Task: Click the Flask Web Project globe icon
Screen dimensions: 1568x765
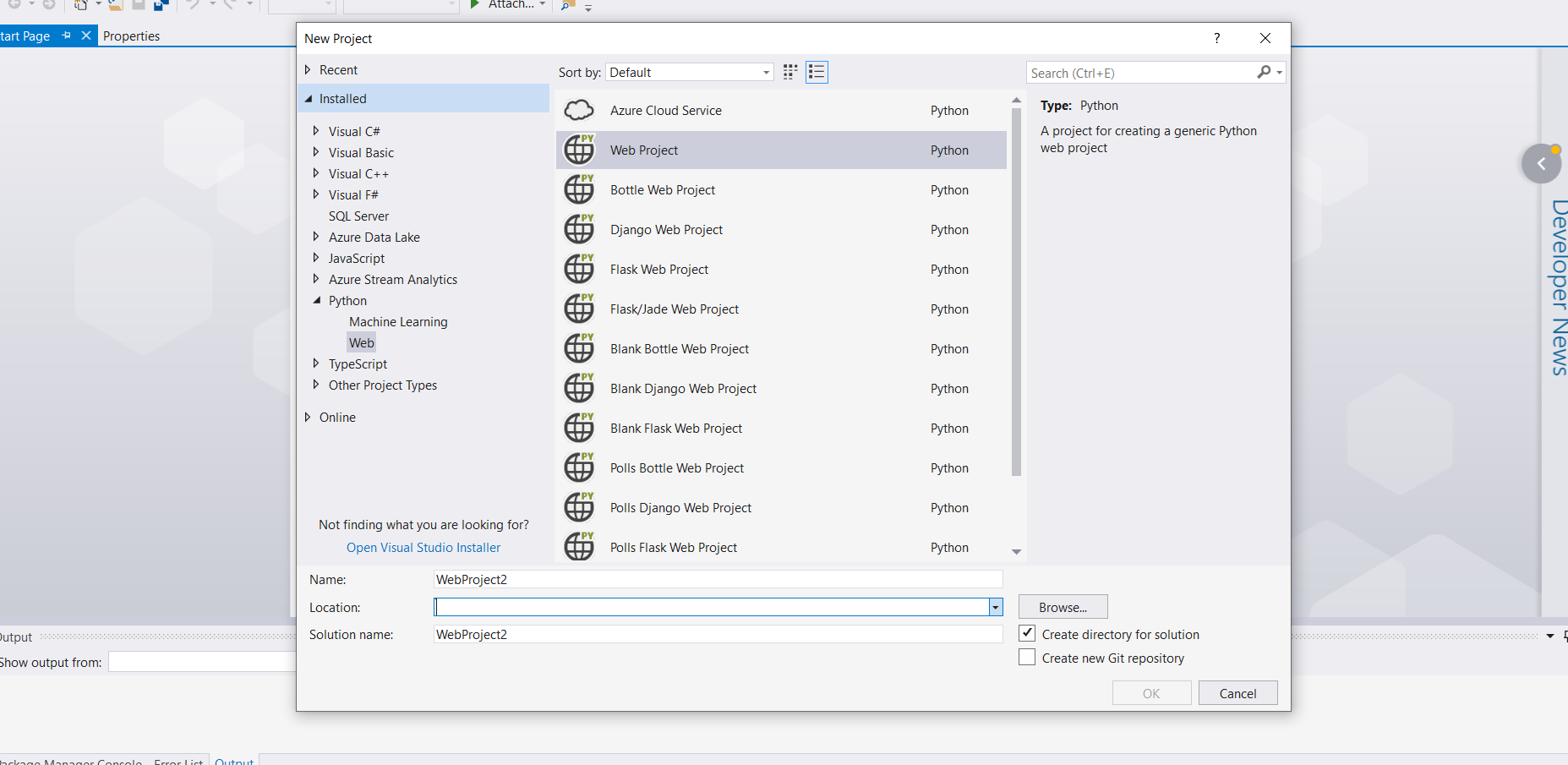Action: (579, 269)
